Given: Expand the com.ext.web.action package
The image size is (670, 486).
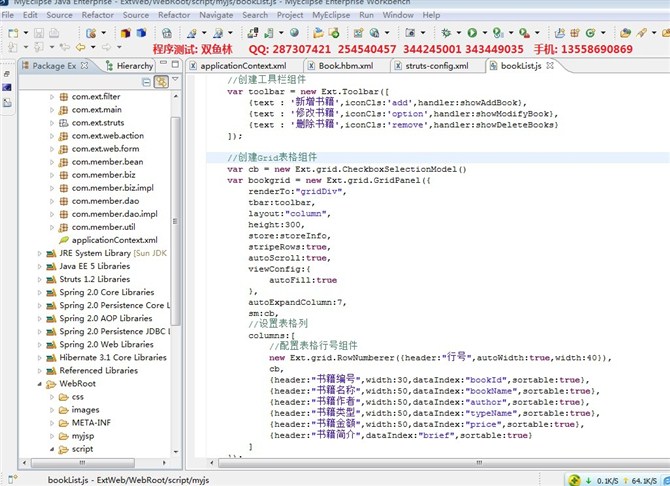Looking at the screenshot, I should click(52, 136).
